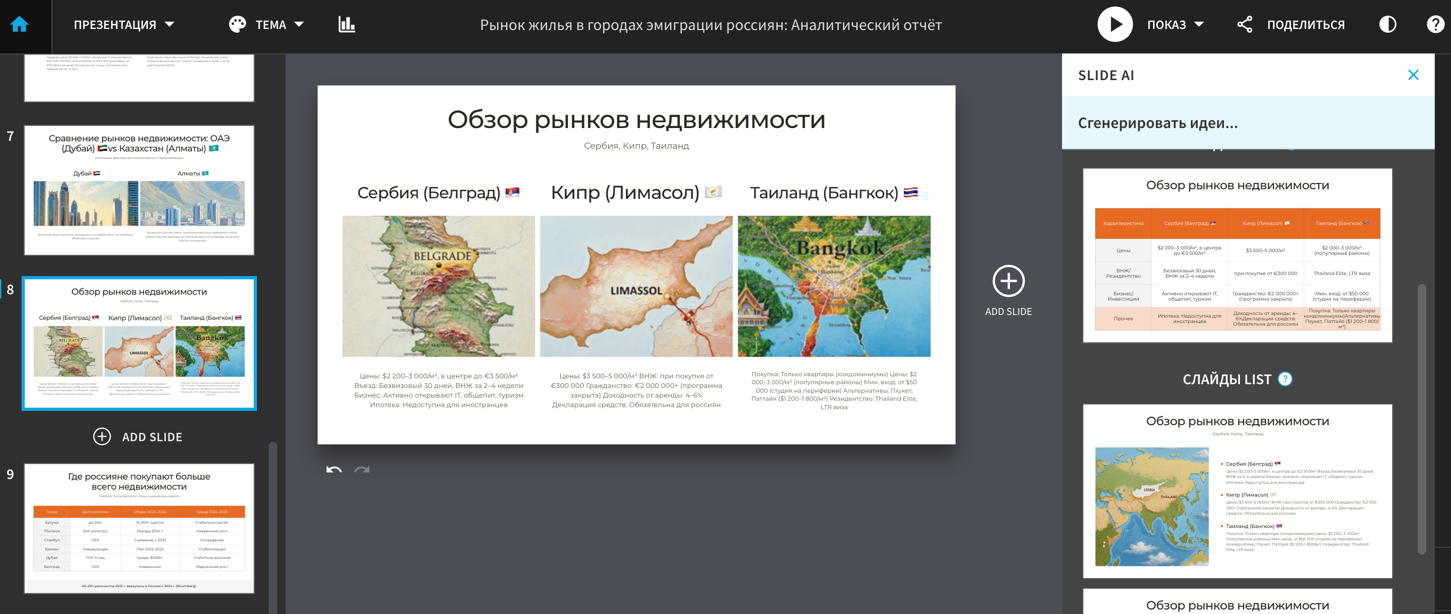The image size is (1451, 614).
Task: Click the slide list panel scrollbar
Action: point(273,528)
